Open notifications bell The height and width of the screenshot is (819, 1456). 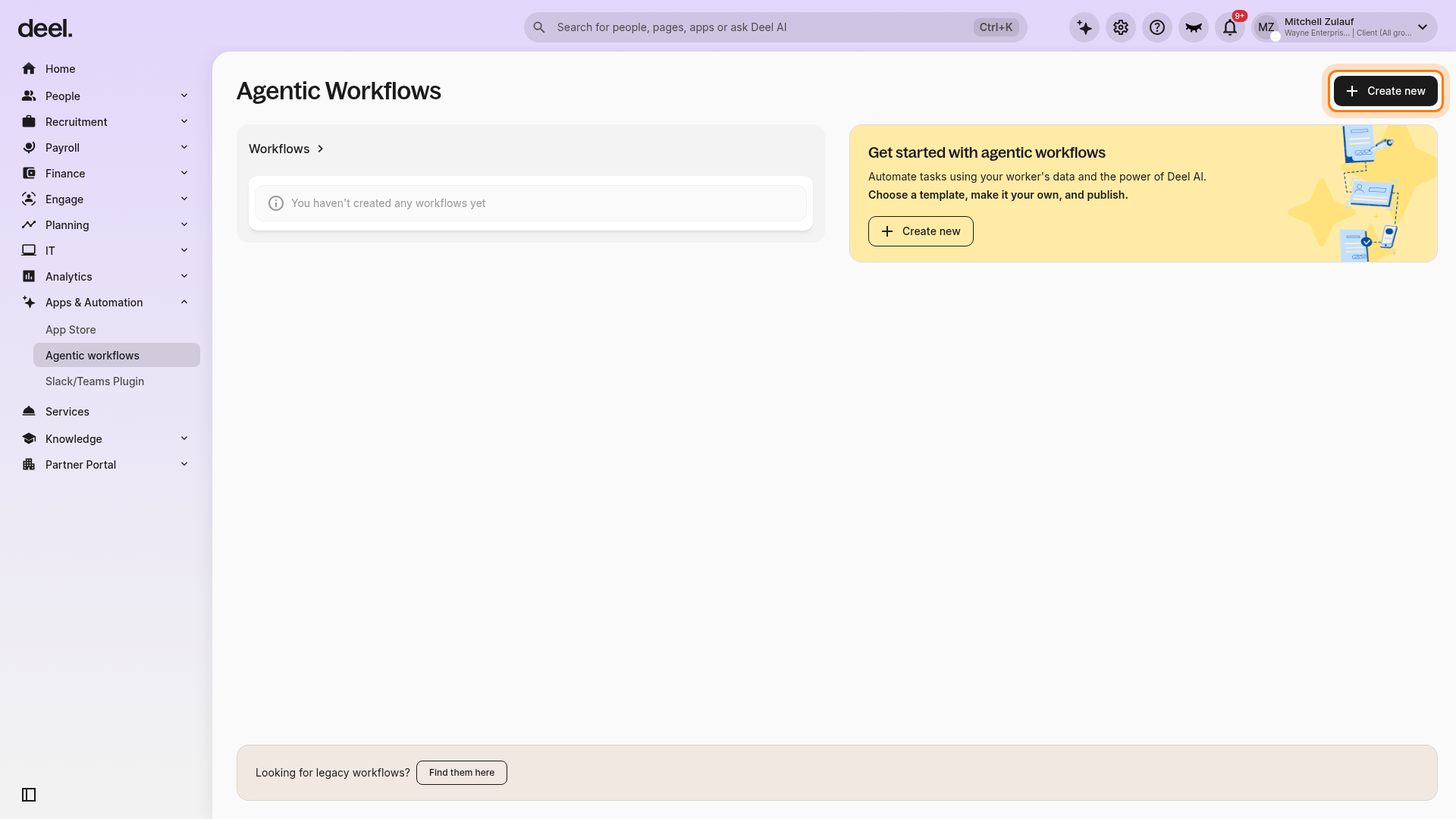(x=1230, y=27)
